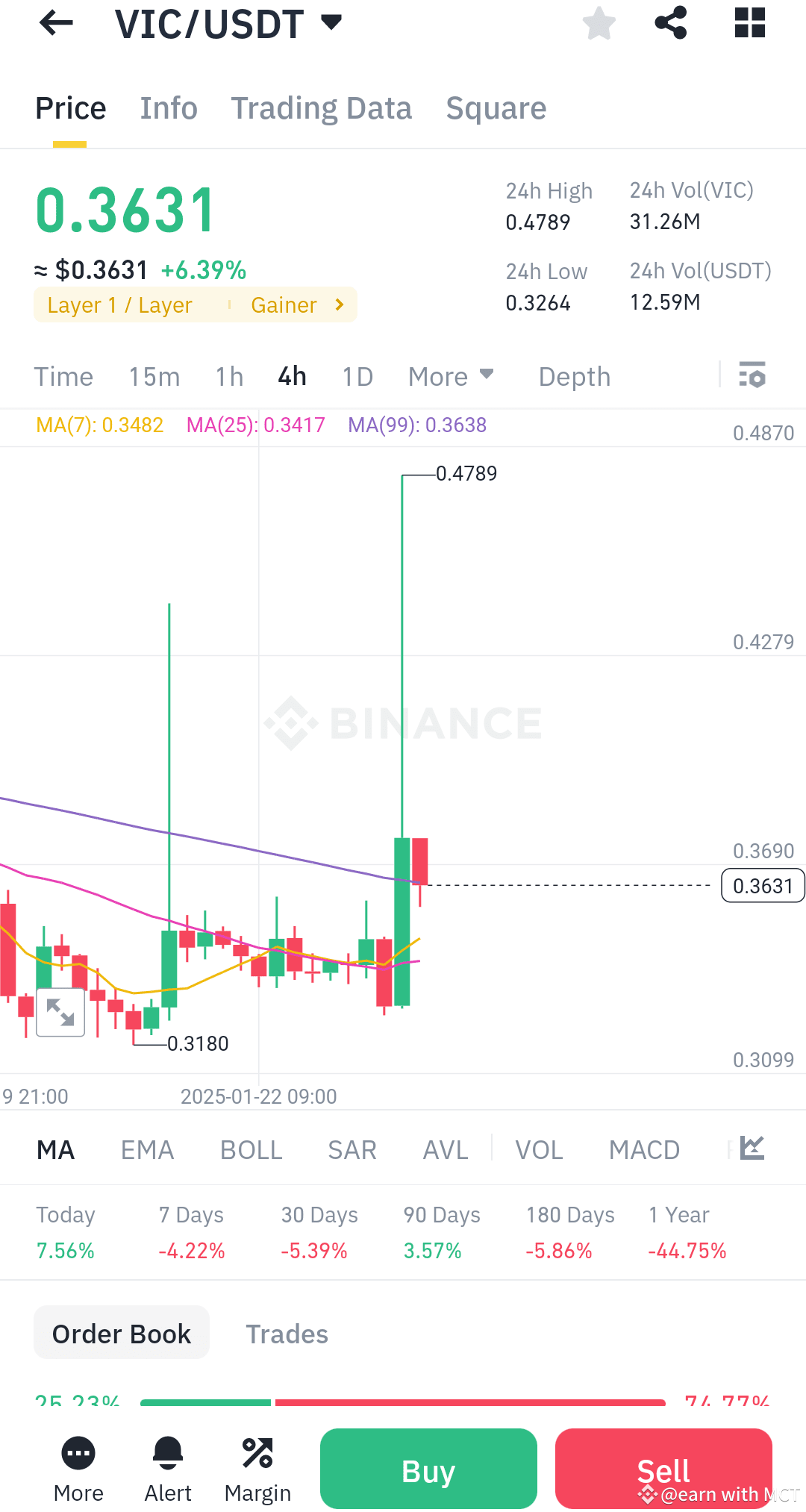Open the indicator chart icon beside MACD
This screenshot has width=806, height=1512.
[x=752, y=1149]
